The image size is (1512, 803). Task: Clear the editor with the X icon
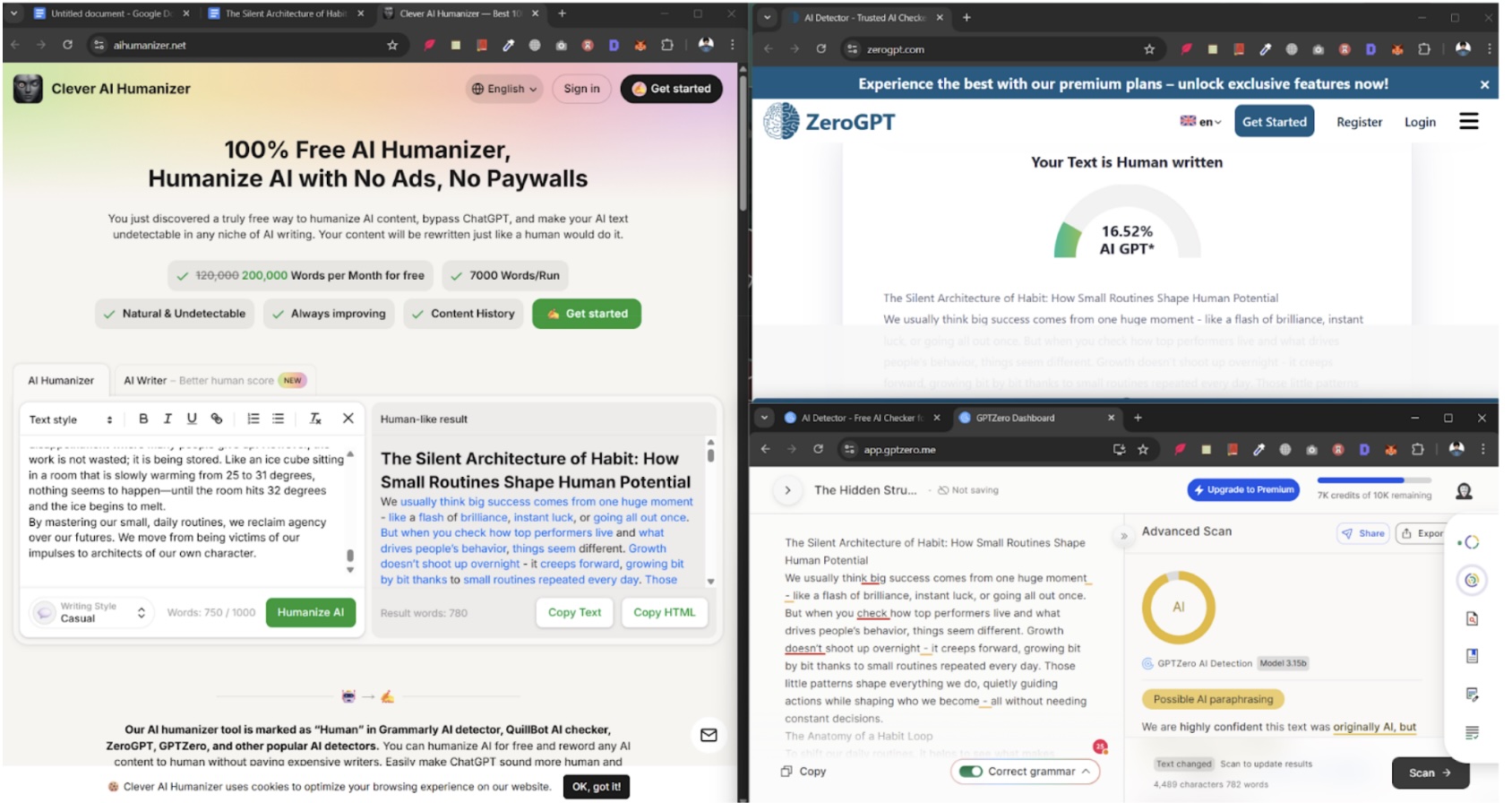pos(348,419)
